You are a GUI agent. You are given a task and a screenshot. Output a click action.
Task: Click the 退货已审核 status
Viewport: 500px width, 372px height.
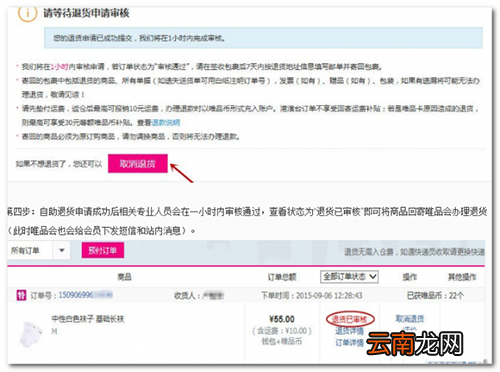(x=350, y=319)
